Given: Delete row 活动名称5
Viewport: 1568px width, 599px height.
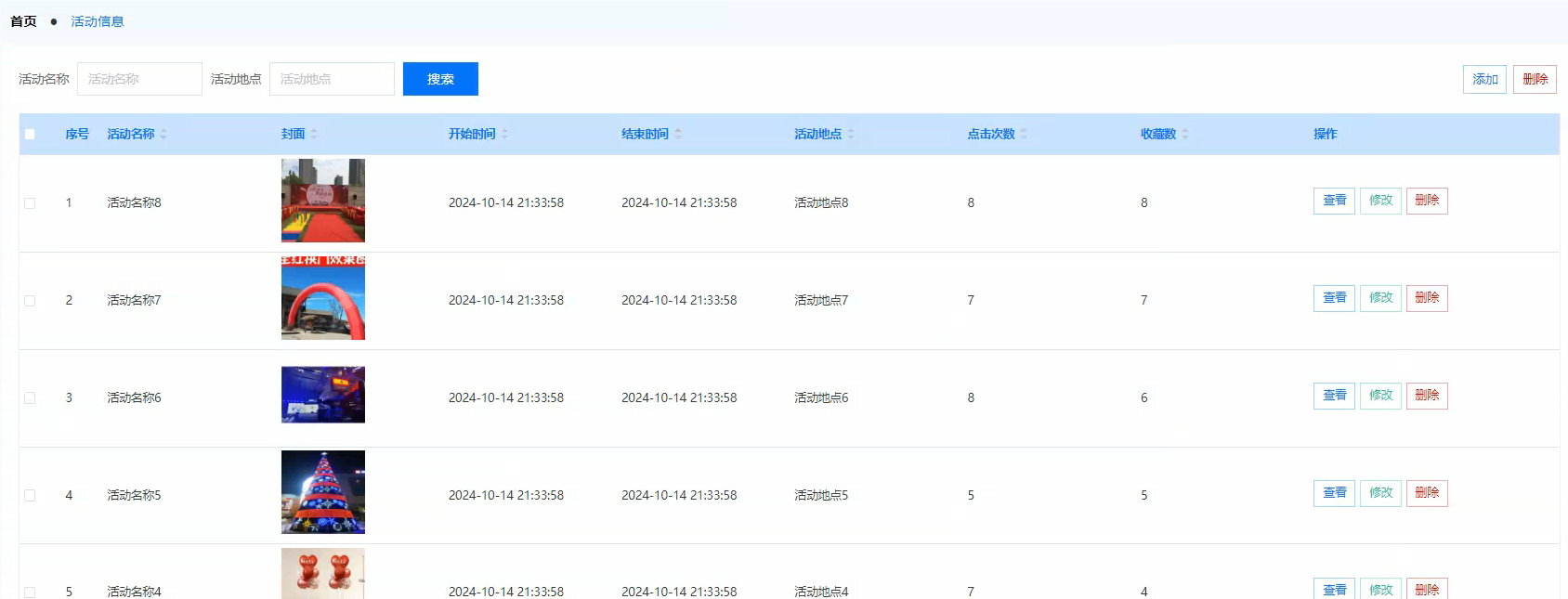Looking at the screenshot, I should 1427,493.
